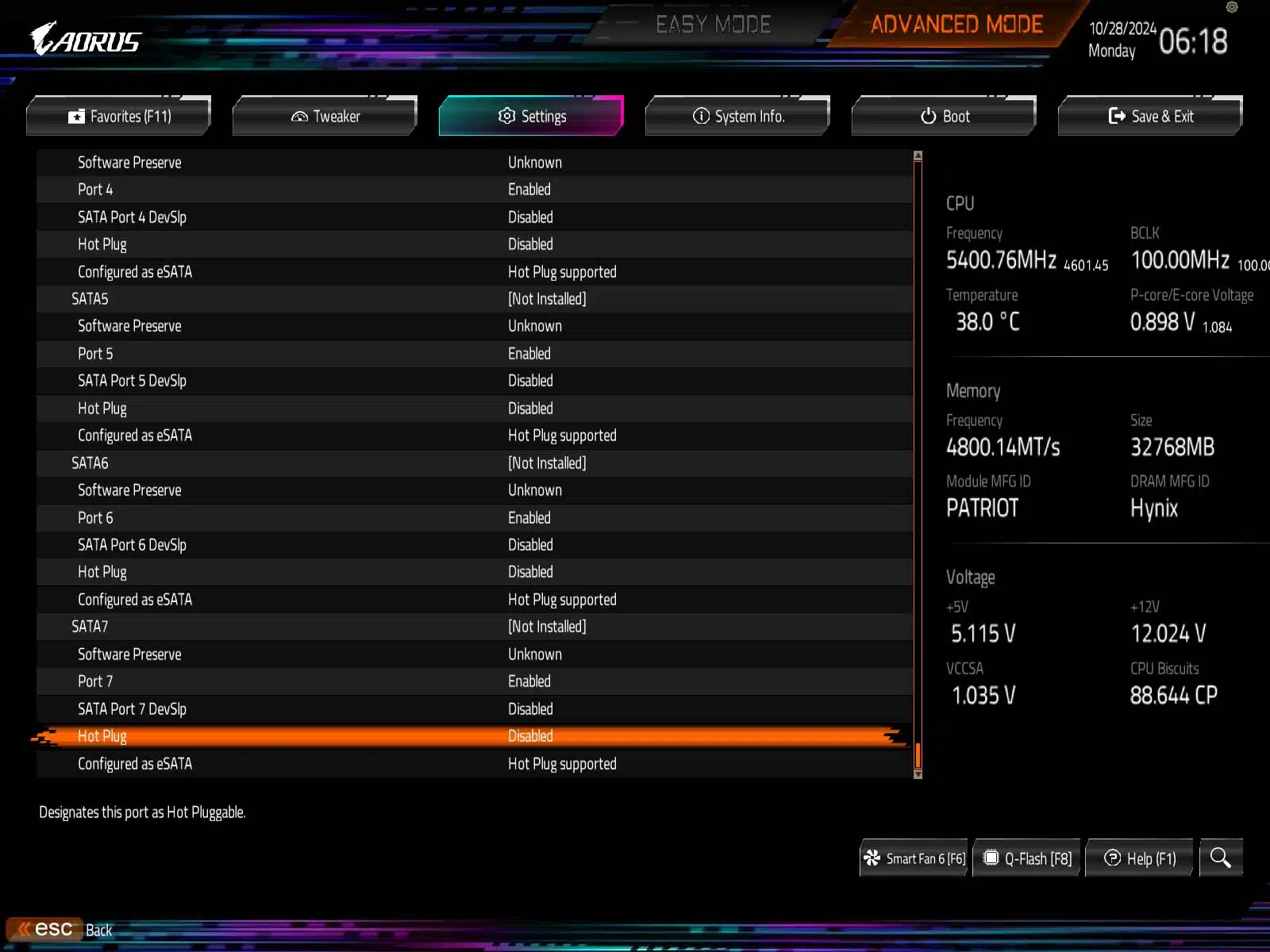This screenshot has width=1270, height=952.
Task: Select the SATA7 entry row
Action: point(475,627)
